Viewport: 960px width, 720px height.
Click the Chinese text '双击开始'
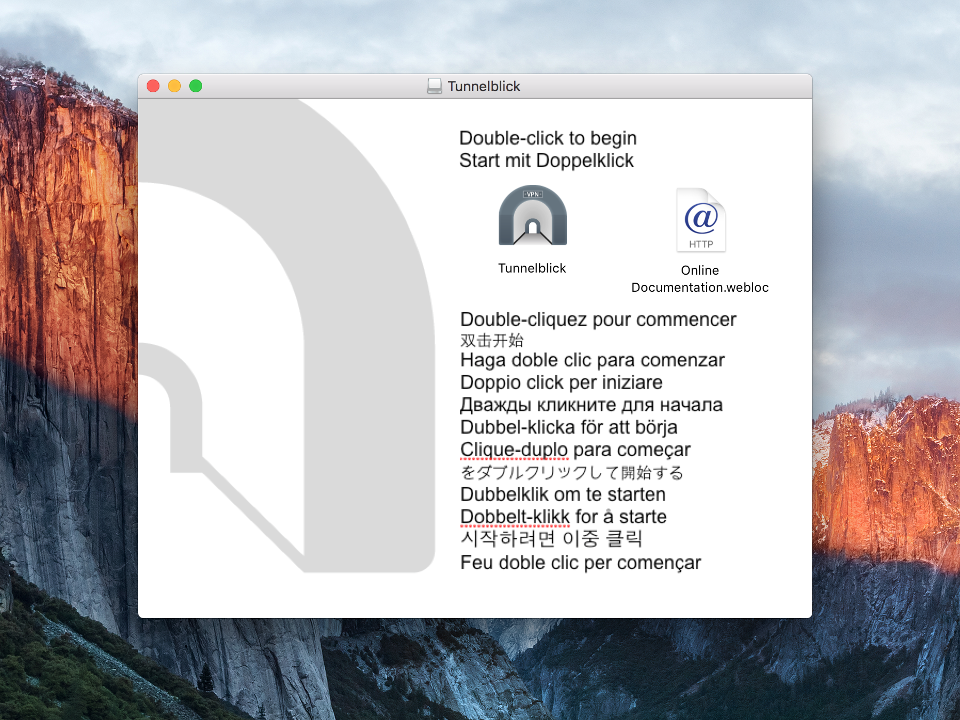pos(492,340)
